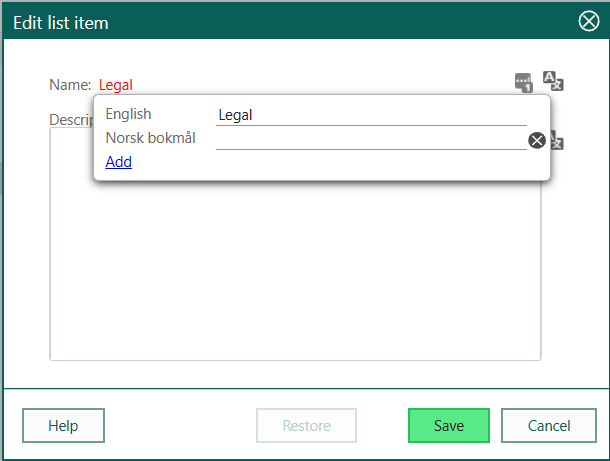Select the red Legal name value
610x461 pixels.
click(115, 85)
